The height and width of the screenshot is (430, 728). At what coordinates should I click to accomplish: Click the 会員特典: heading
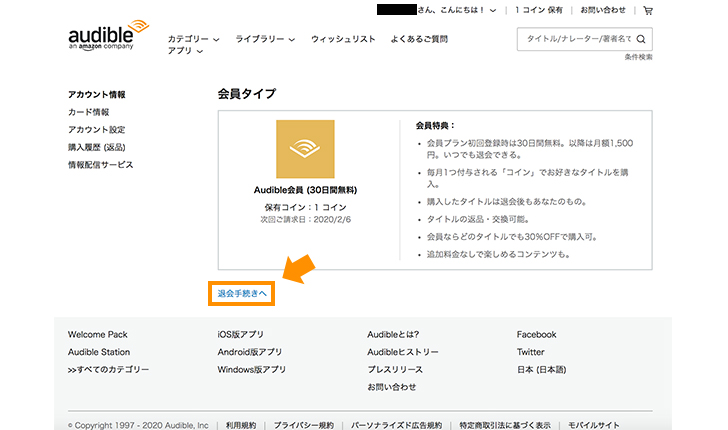point(435,125)
